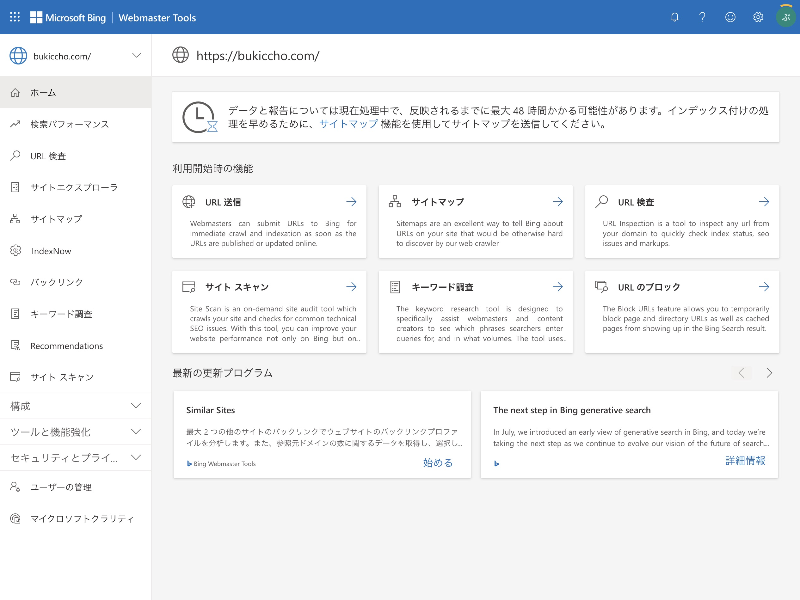Click the キーワード調査 document icon in sidebar

15,314
